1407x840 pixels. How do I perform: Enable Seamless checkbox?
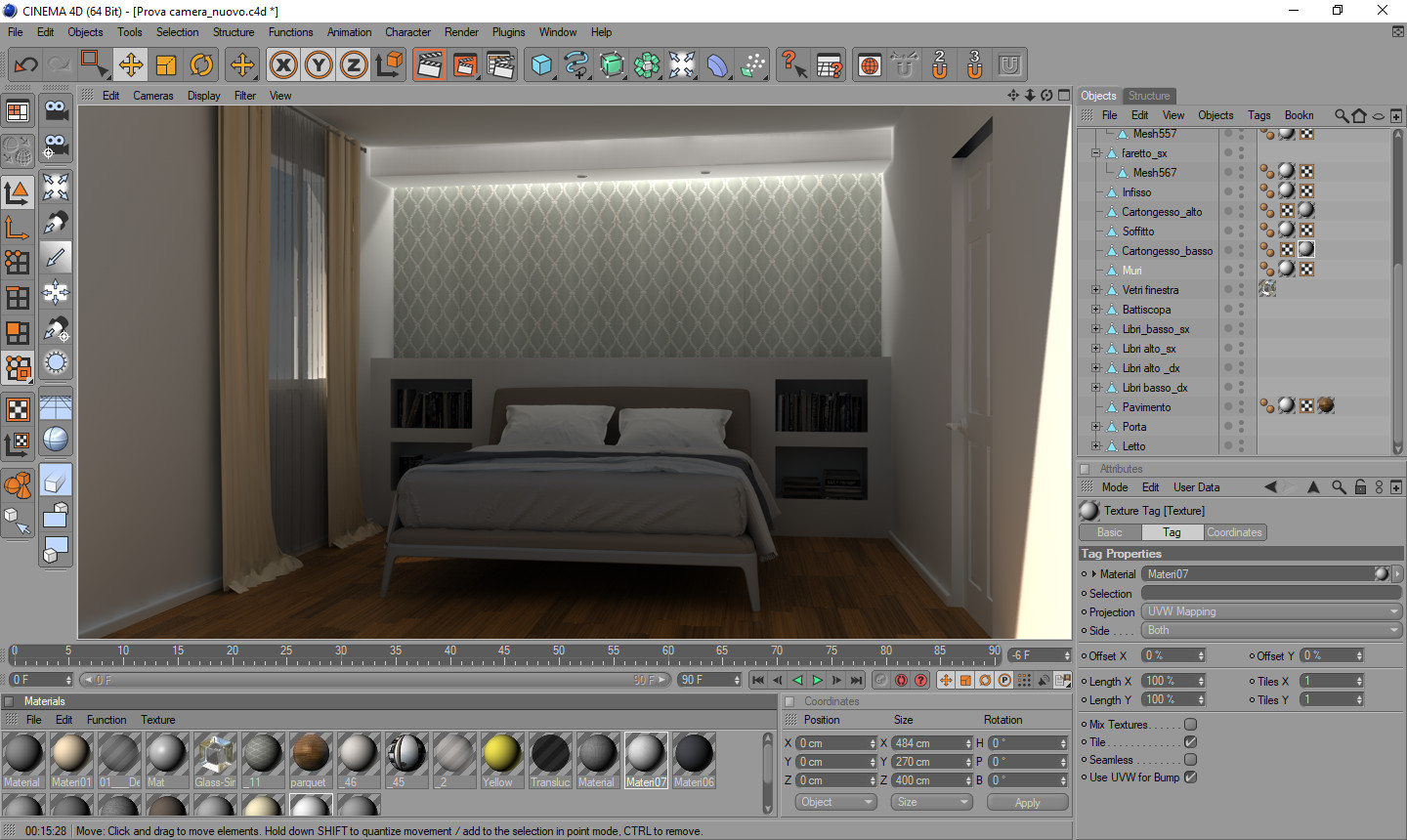click(1190, 760)
